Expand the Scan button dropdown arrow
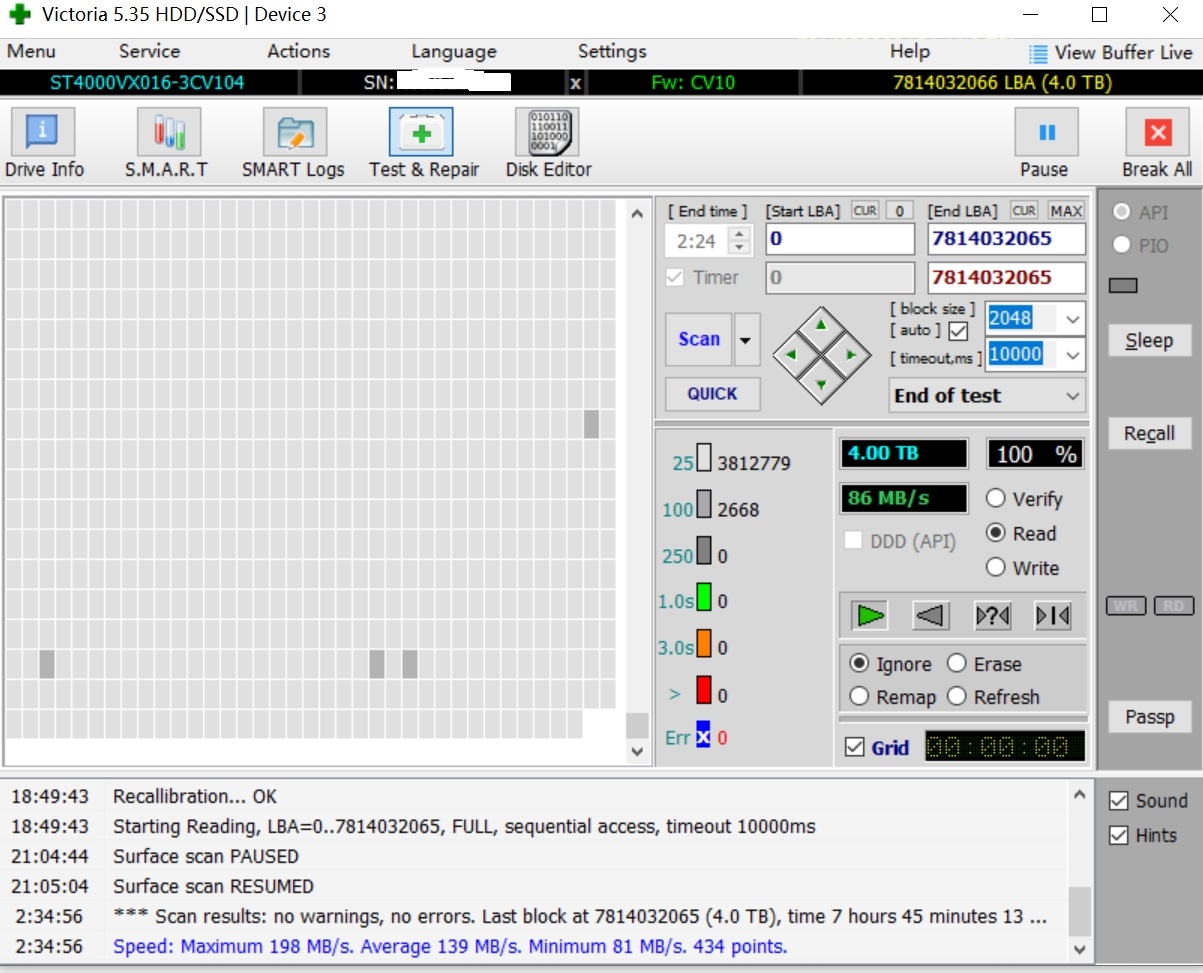 (746, 340)
